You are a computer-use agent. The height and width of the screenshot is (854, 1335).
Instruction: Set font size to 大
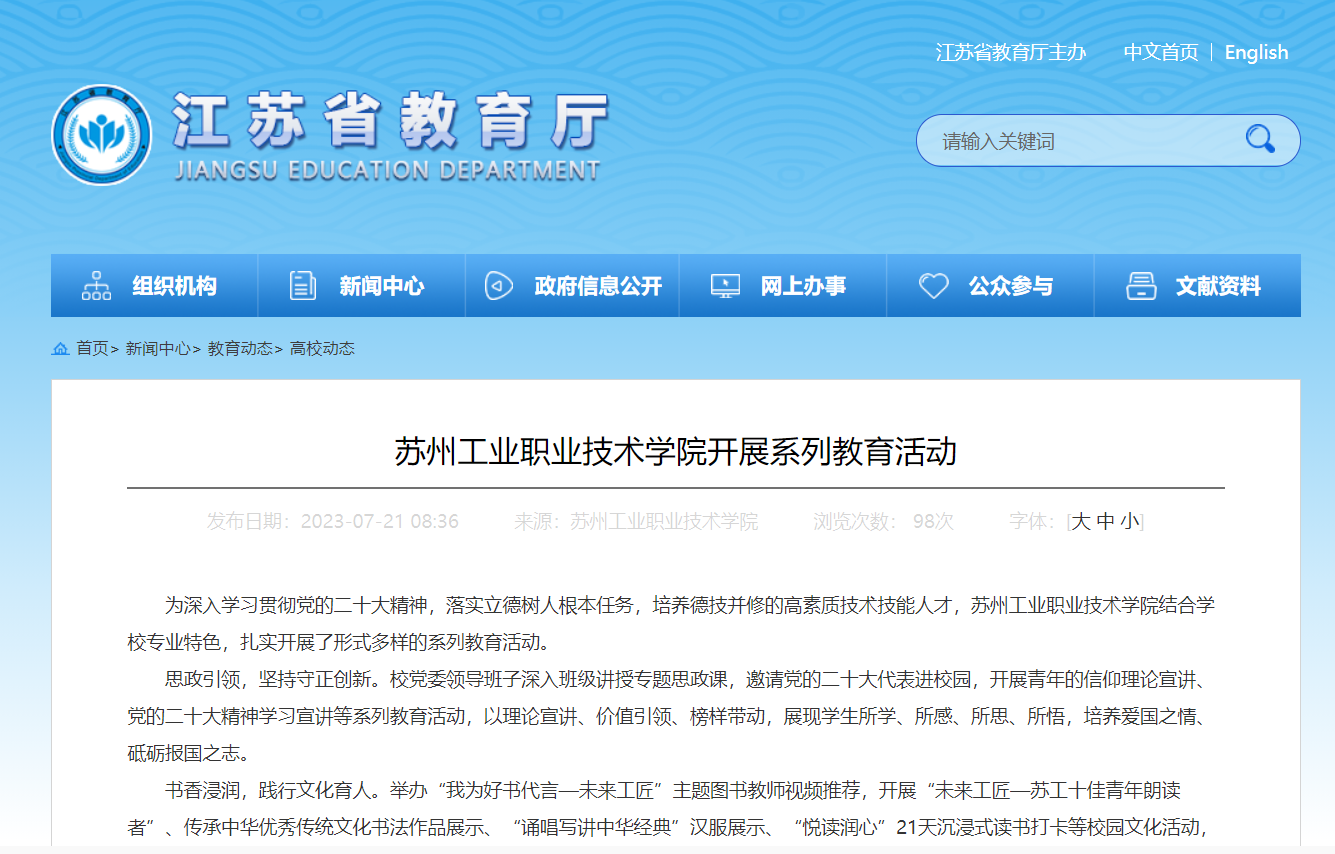pos(1080,521)
